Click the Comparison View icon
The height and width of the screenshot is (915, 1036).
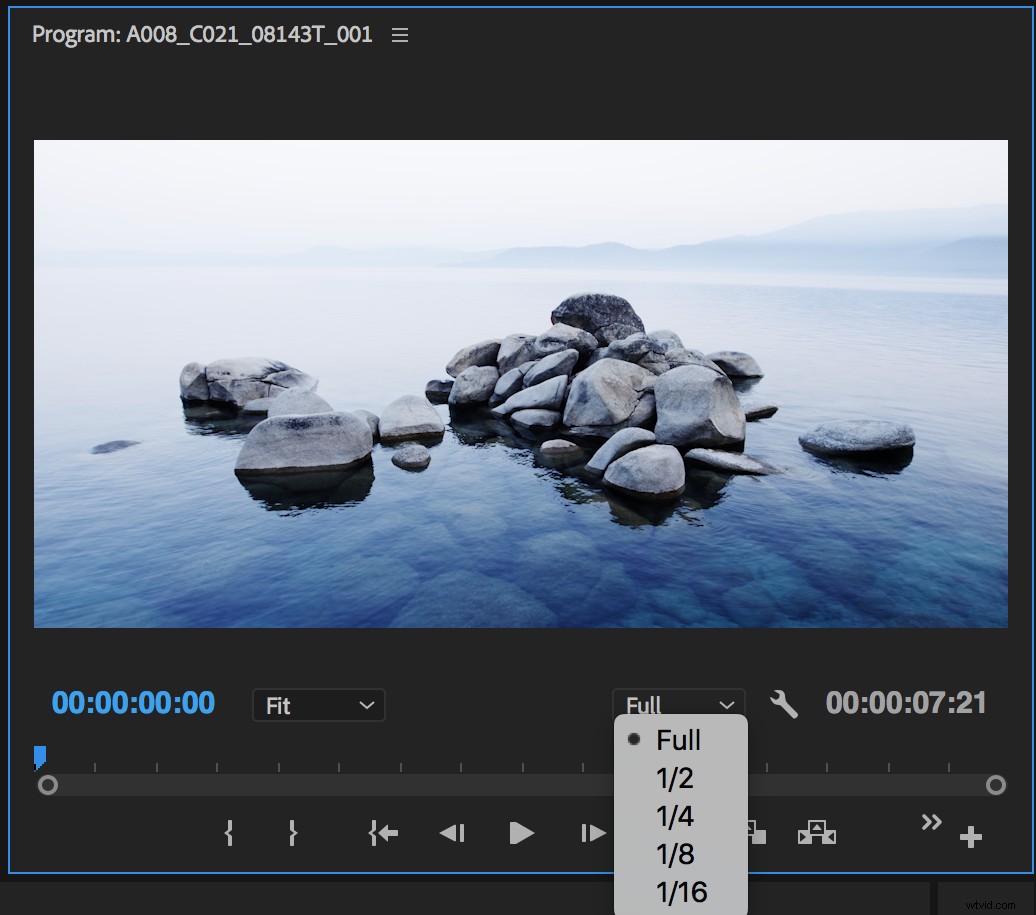pos(818,832)
